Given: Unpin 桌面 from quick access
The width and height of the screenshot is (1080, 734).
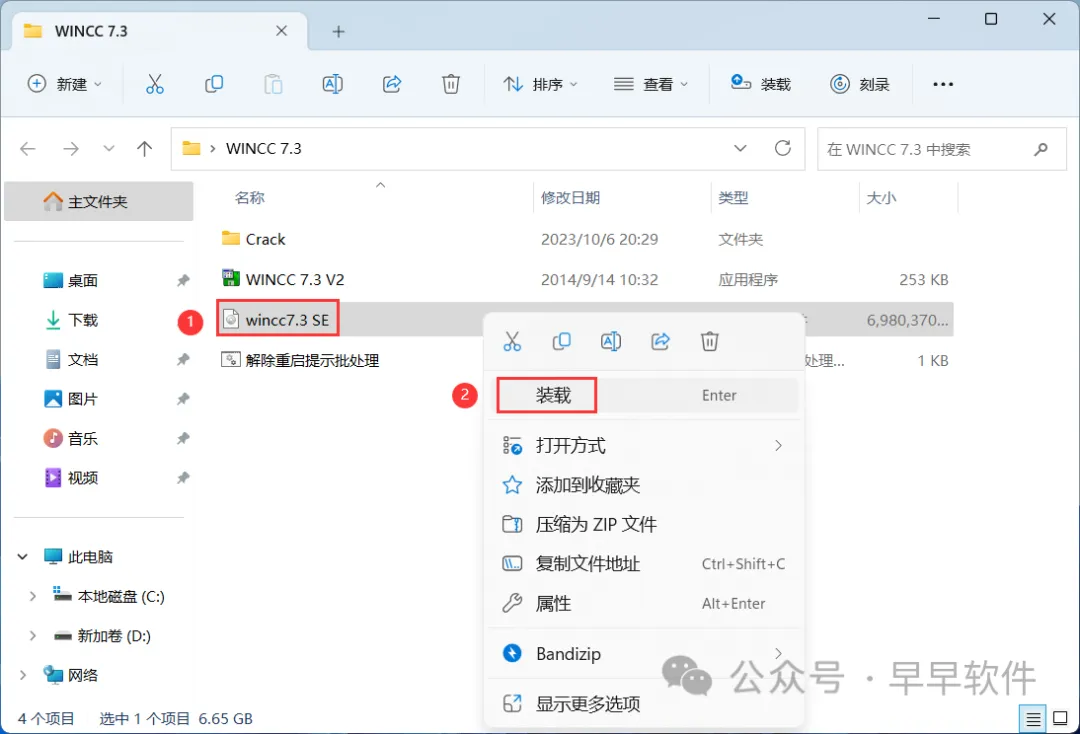Looking at the screenshot, I should (x=183, y=281).
